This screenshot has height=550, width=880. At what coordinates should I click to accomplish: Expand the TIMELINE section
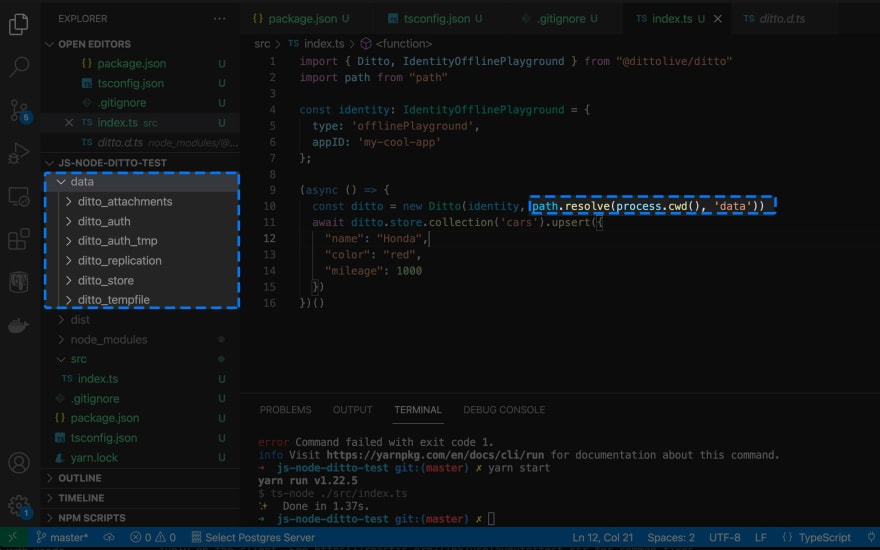140,498
